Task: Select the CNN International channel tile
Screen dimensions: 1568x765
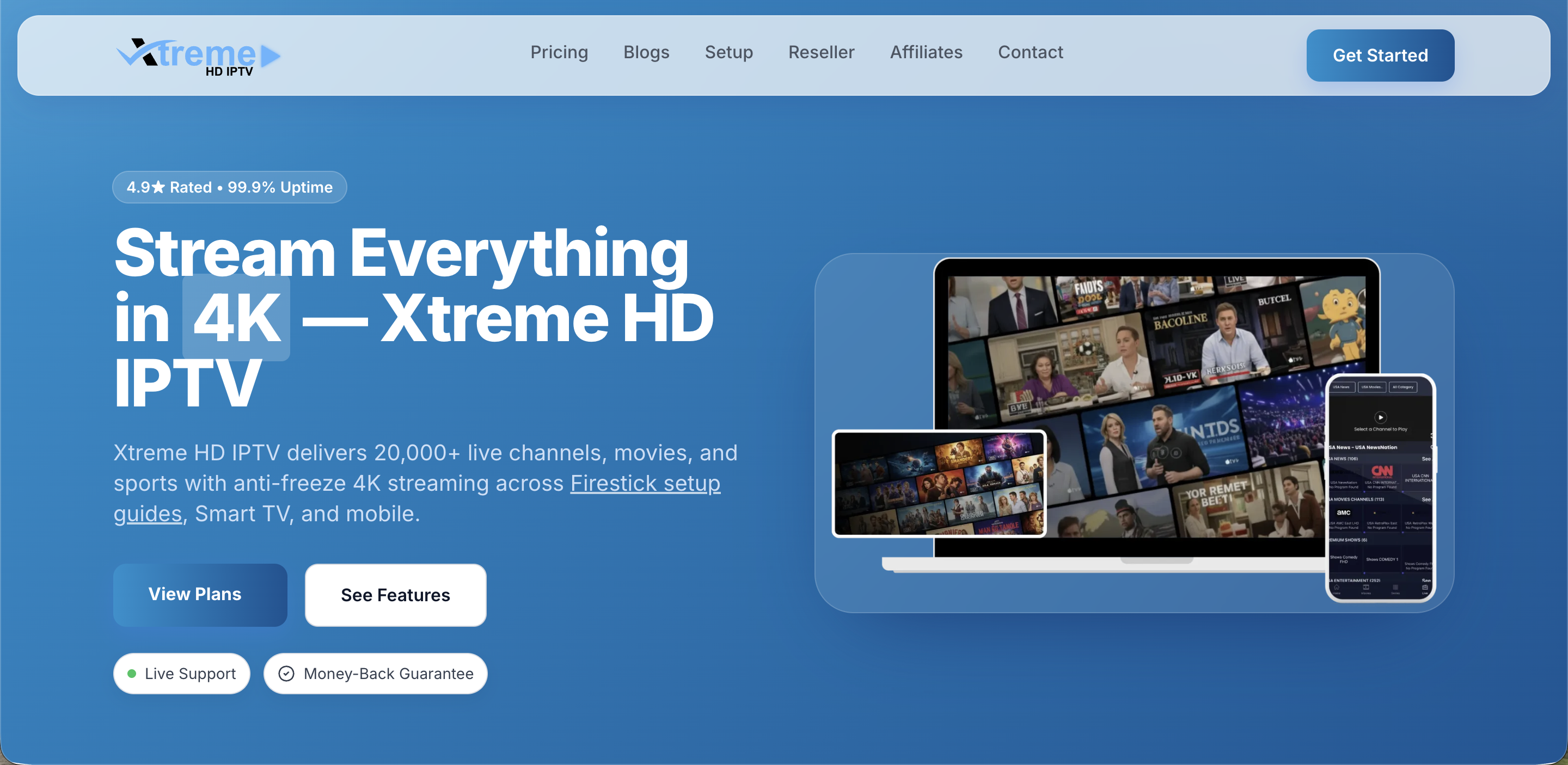Action: 1382,477
